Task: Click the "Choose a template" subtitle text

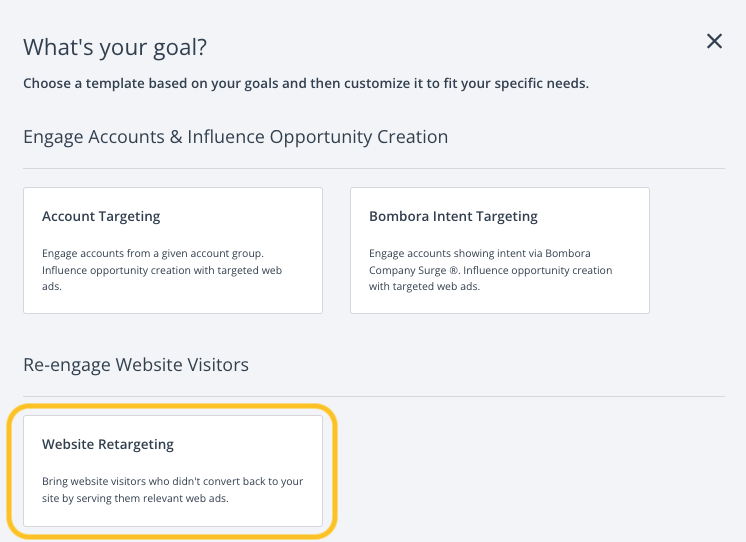Action: click(x=305, y=83)
